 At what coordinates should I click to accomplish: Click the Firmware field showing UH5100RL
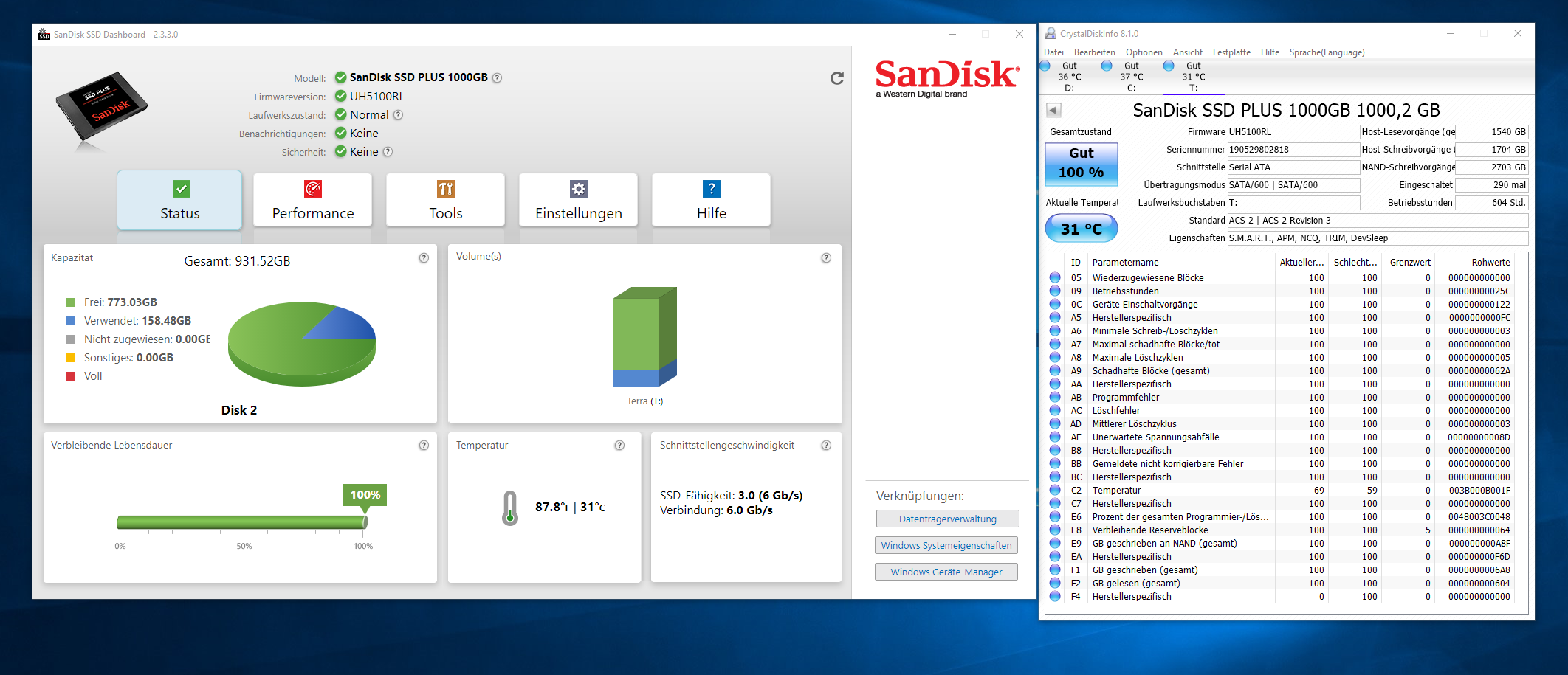1293,132
